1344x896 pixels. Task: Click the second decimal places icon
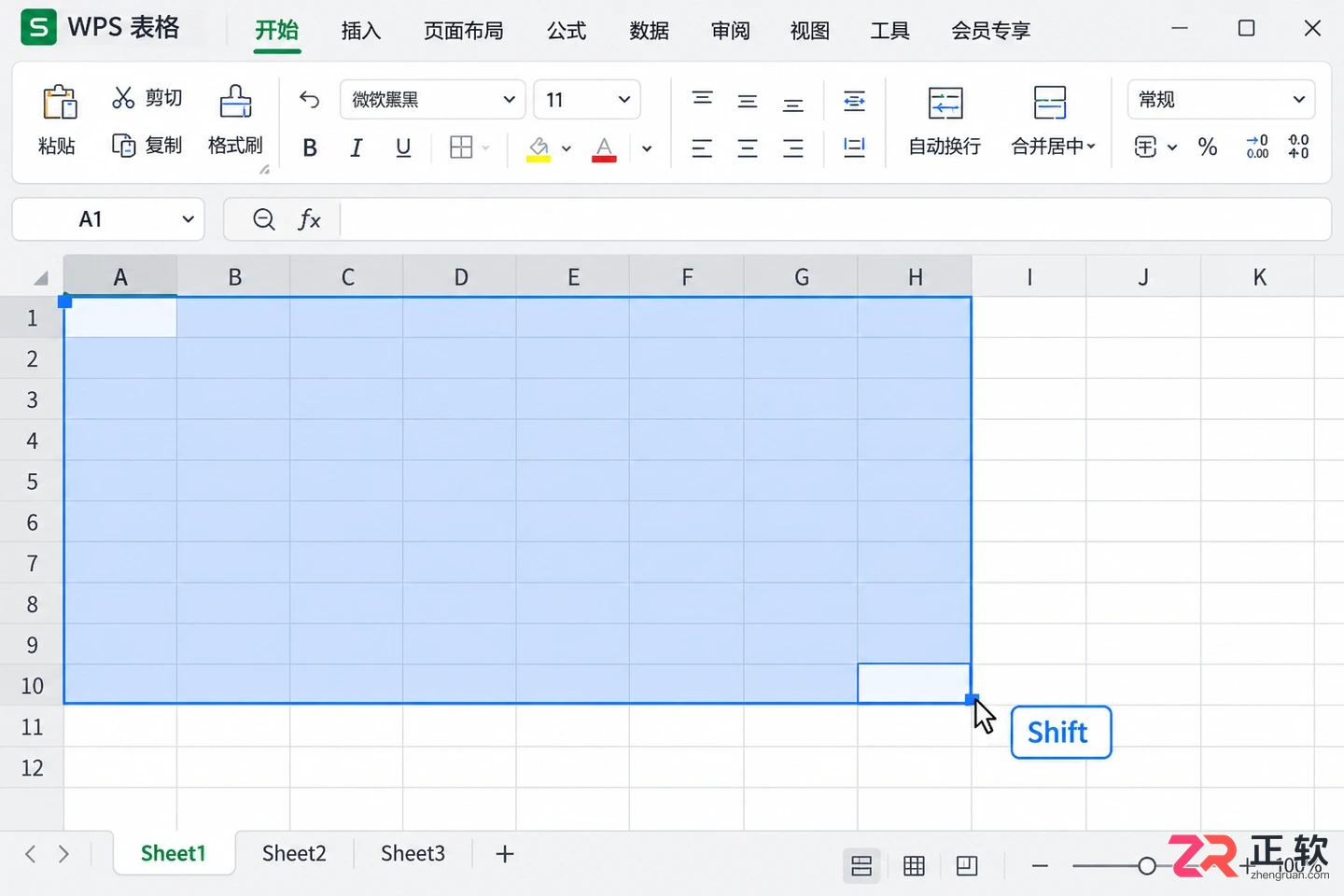[1298, 147]
